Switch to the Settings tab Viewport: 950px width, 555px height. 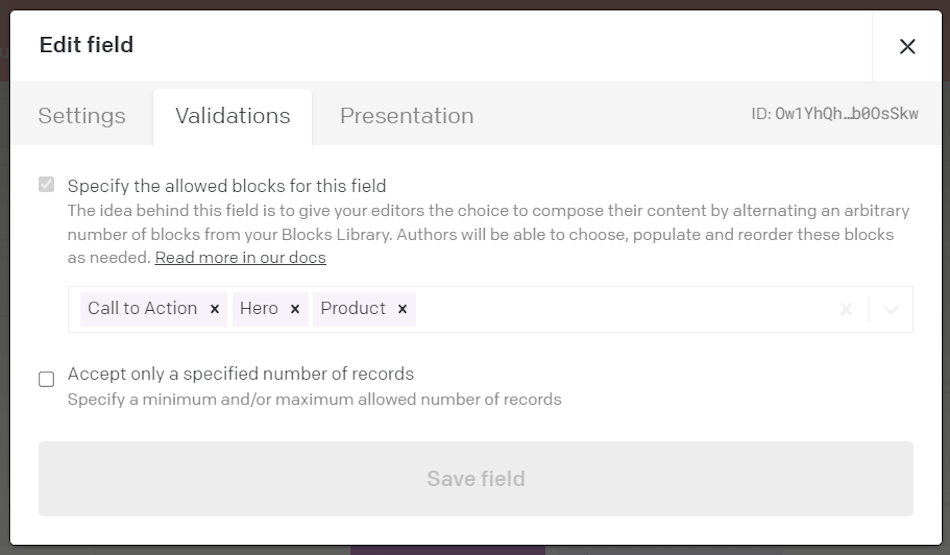tap(82, 116)
